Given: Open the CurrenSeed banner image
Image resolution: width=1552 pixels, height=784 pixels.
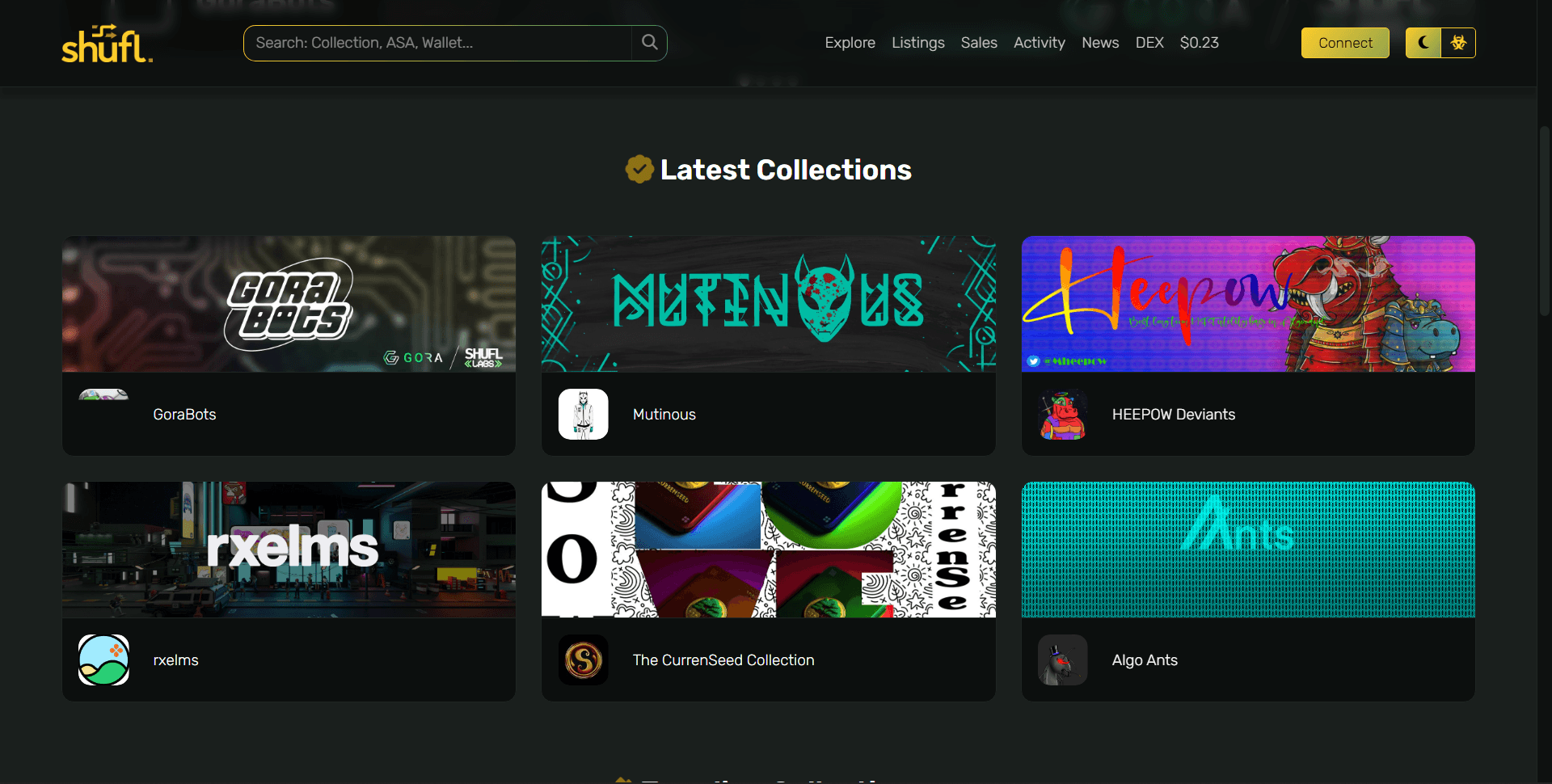Looking at the screenshot, I should [768, 550].
